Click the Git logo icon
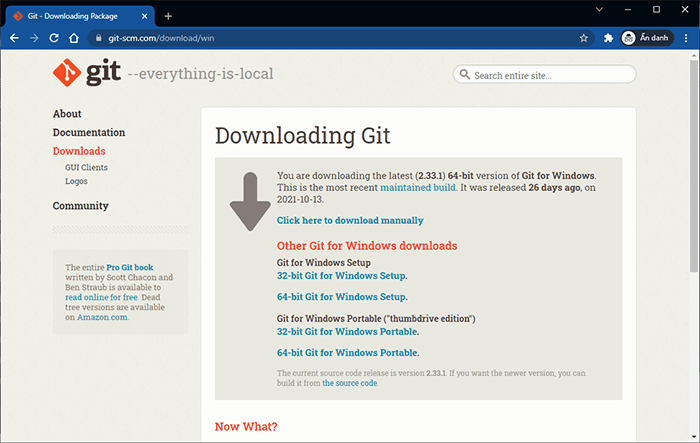Screen dimensions: 700x443 [x=68, y=74]
